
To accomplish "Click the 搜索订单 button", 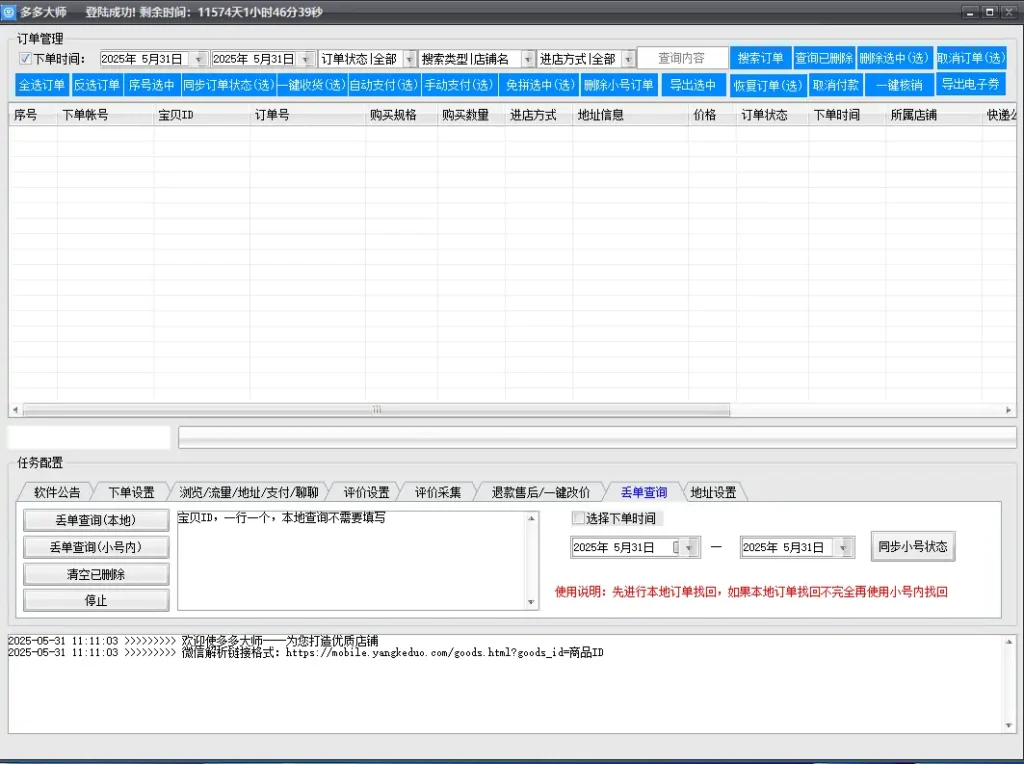I will coord(761,58).
